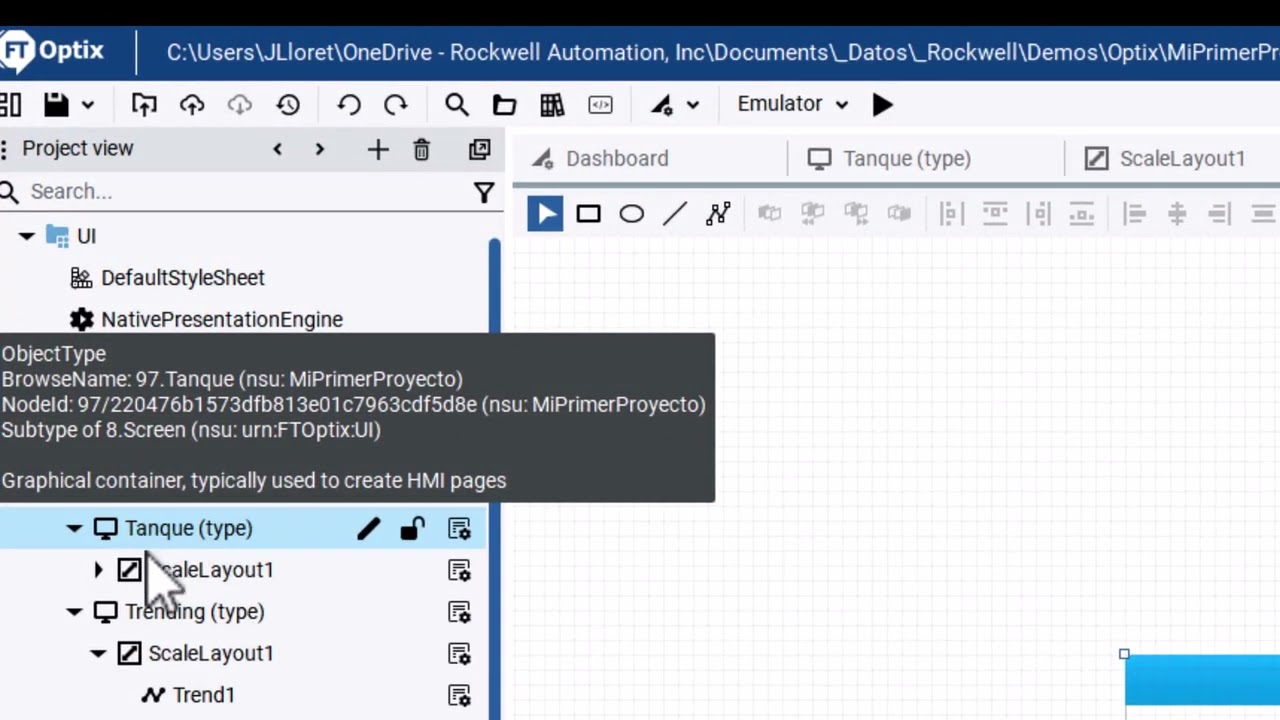
Task: Select DefaultStyleSheet in the tree
Action: [x=182, y=278]
